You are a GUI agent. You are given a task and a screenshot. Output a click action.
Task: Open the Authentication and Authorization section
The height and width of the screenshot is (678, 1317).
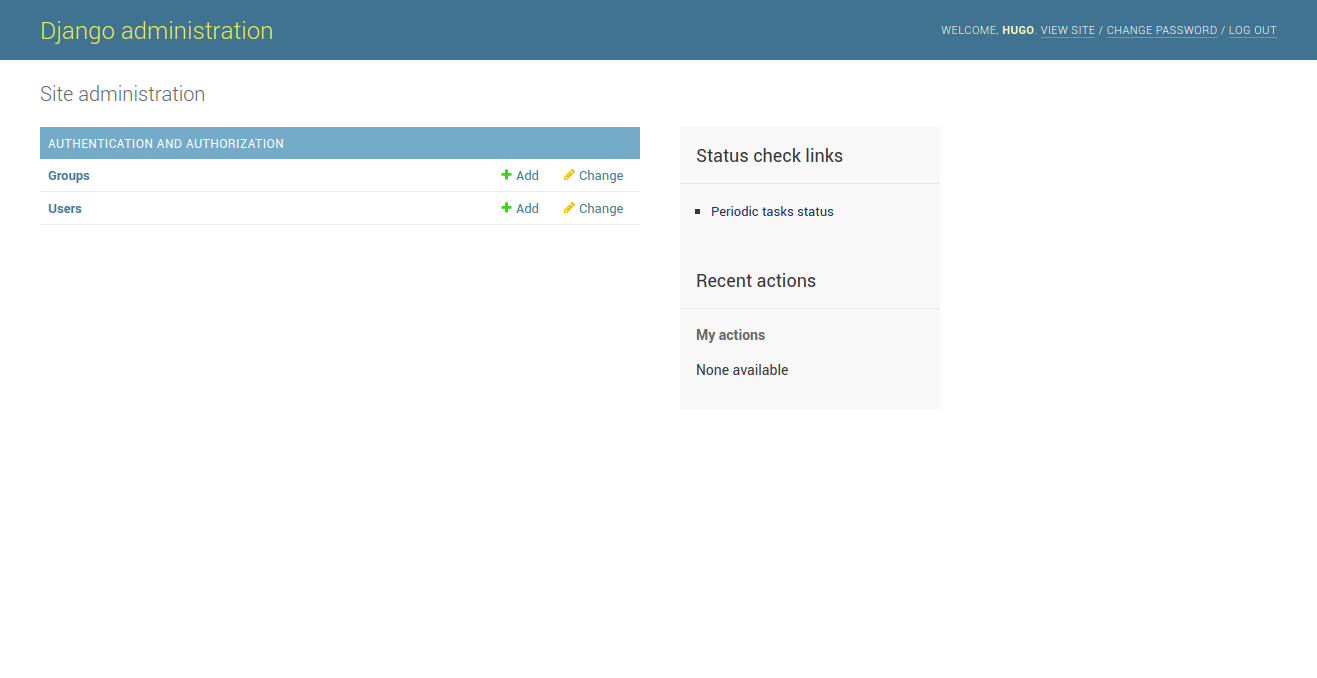166,143
